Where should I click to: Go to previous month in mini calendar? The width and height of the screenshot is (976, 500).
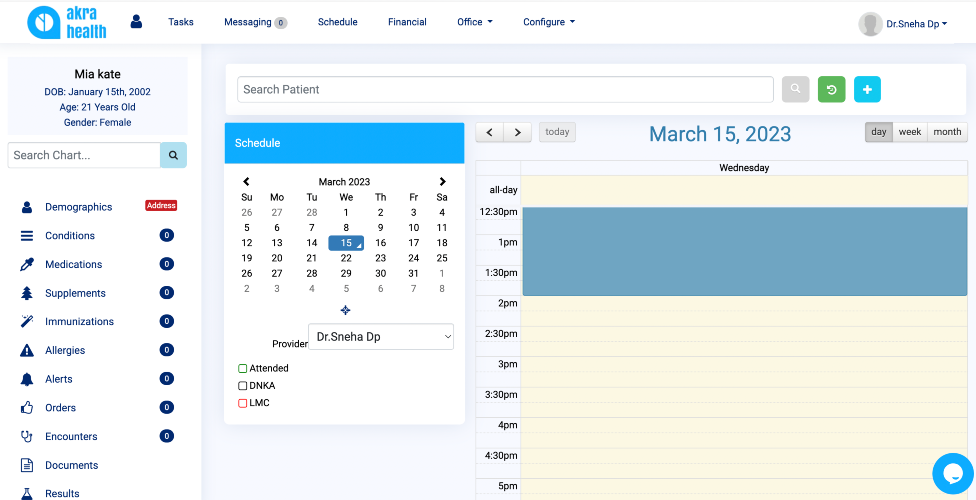[246, 182]
